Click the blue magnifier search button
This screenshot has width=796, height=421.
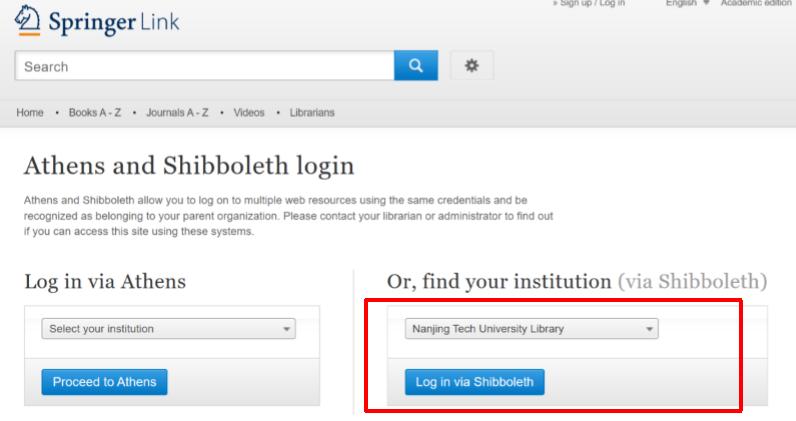click(416, 66)
